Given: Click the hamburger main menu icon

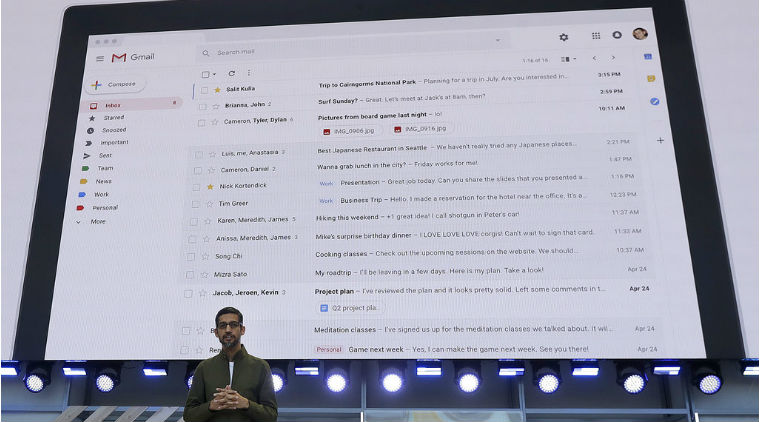Looking at the screenshot, I should (100, 58).
